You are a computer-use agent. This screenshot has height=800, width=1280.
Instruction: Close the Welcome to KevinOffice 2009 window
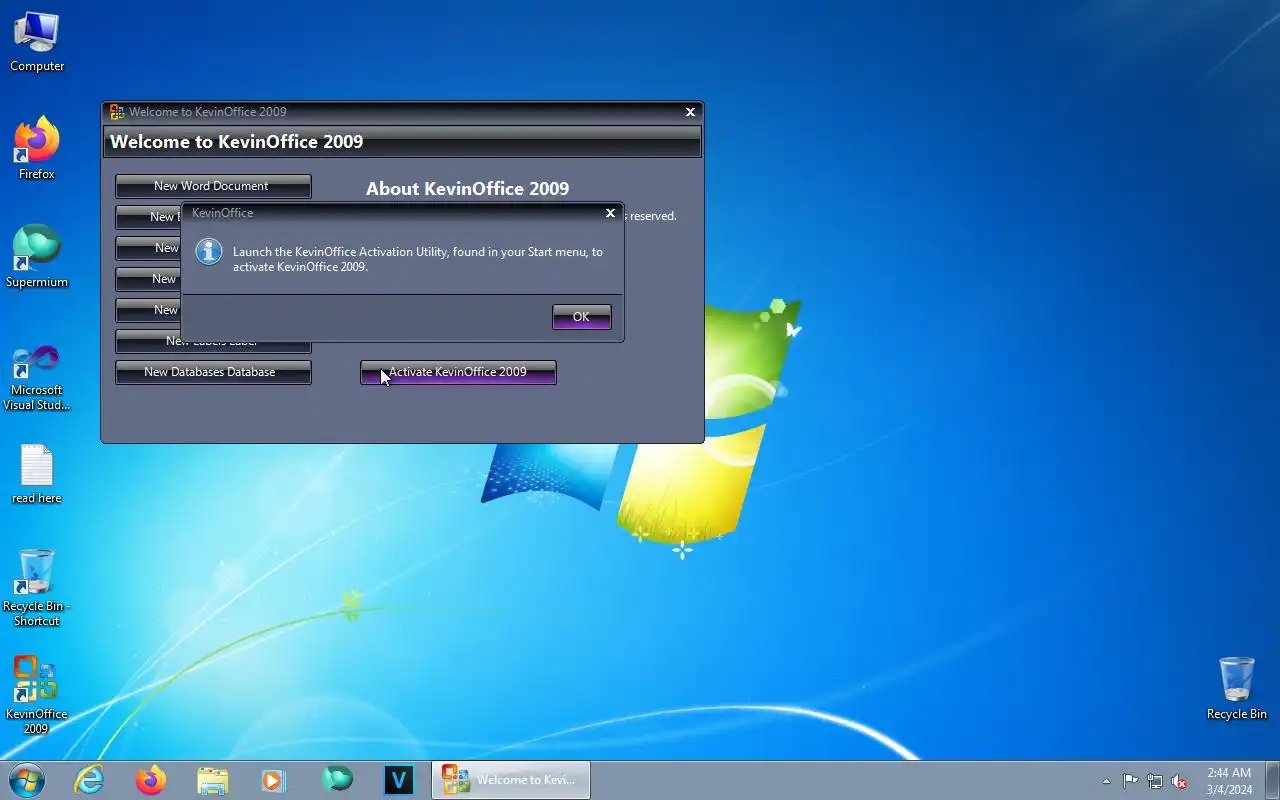click(x=690, y=112)
